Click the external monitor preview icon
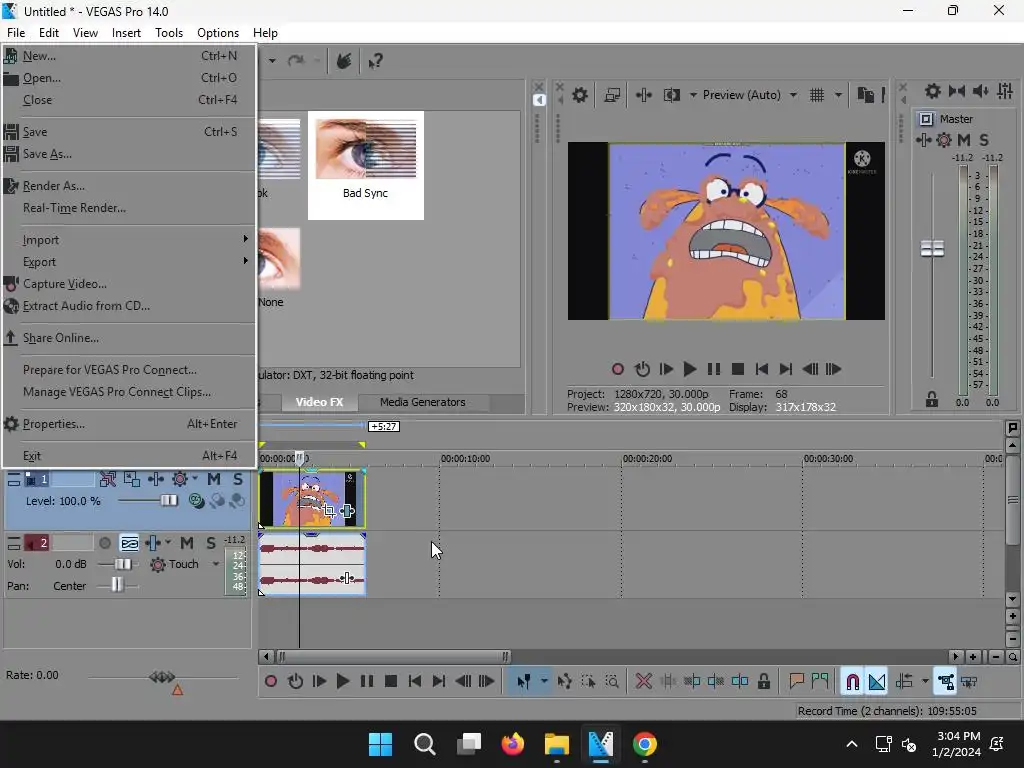Screen dimensions: 1024x768 click(x=612, y=95)
